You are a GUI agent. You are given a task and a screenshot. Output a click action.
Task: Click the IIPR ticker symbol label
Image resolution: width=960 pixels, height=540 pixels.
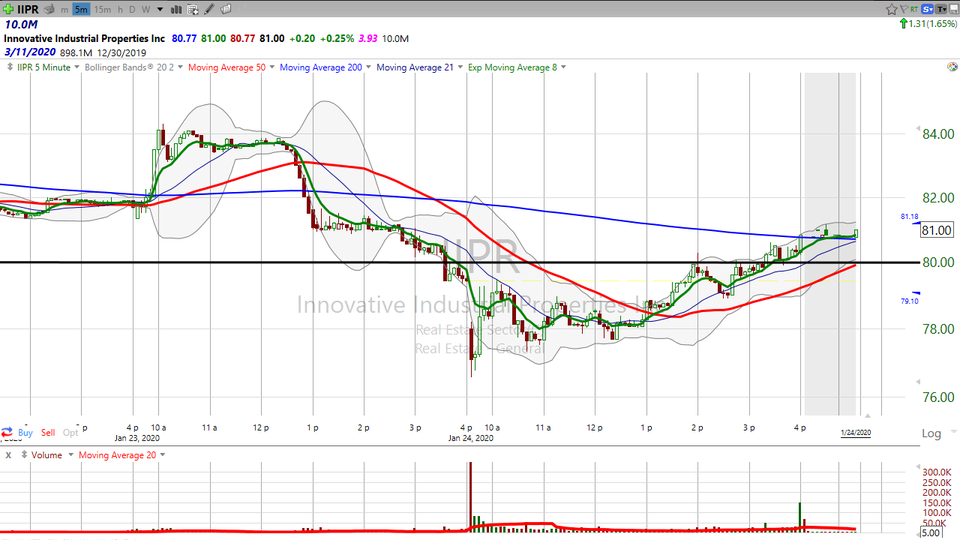[x=28, y=9]
